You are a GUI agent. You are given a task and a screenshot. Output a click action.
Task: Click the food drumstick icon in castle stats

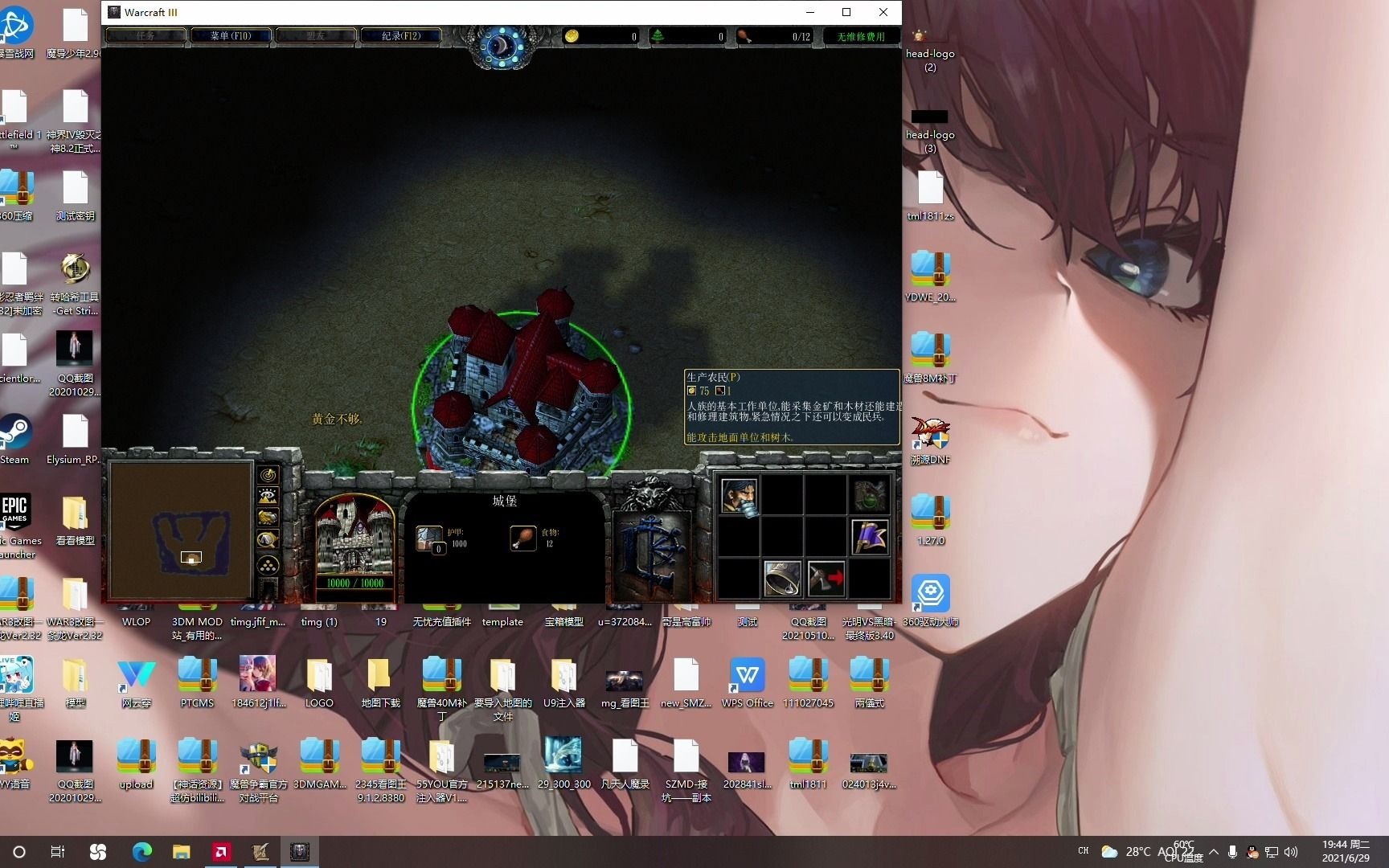pyautogui.click(x=523, y=538)
